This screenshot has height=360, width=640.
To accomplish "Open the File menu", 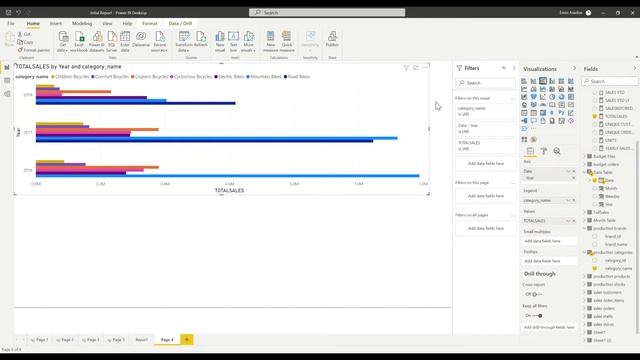I will pyautogui.click(x=11, y=23).
